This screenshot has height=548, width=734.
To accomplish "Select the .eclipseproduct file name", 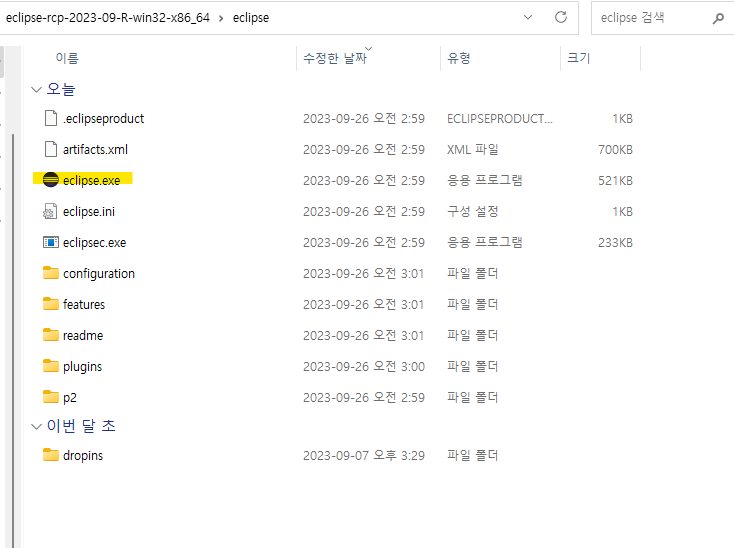I will tap(103, 119).
